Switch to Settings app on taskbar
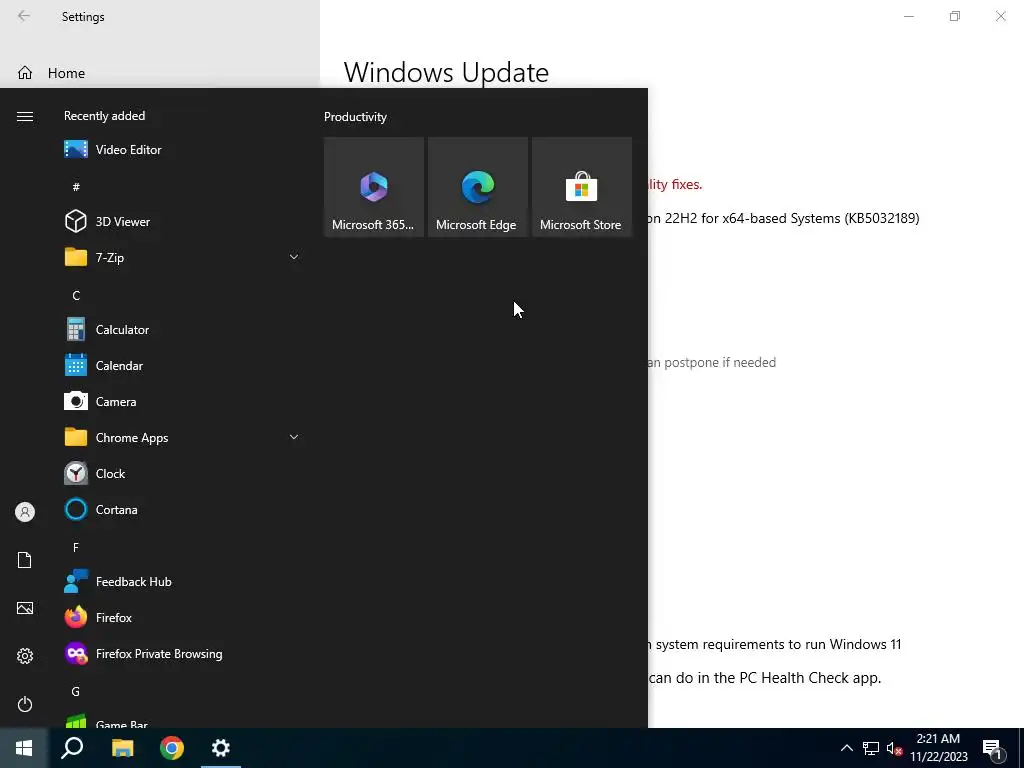 click(221, 748)
